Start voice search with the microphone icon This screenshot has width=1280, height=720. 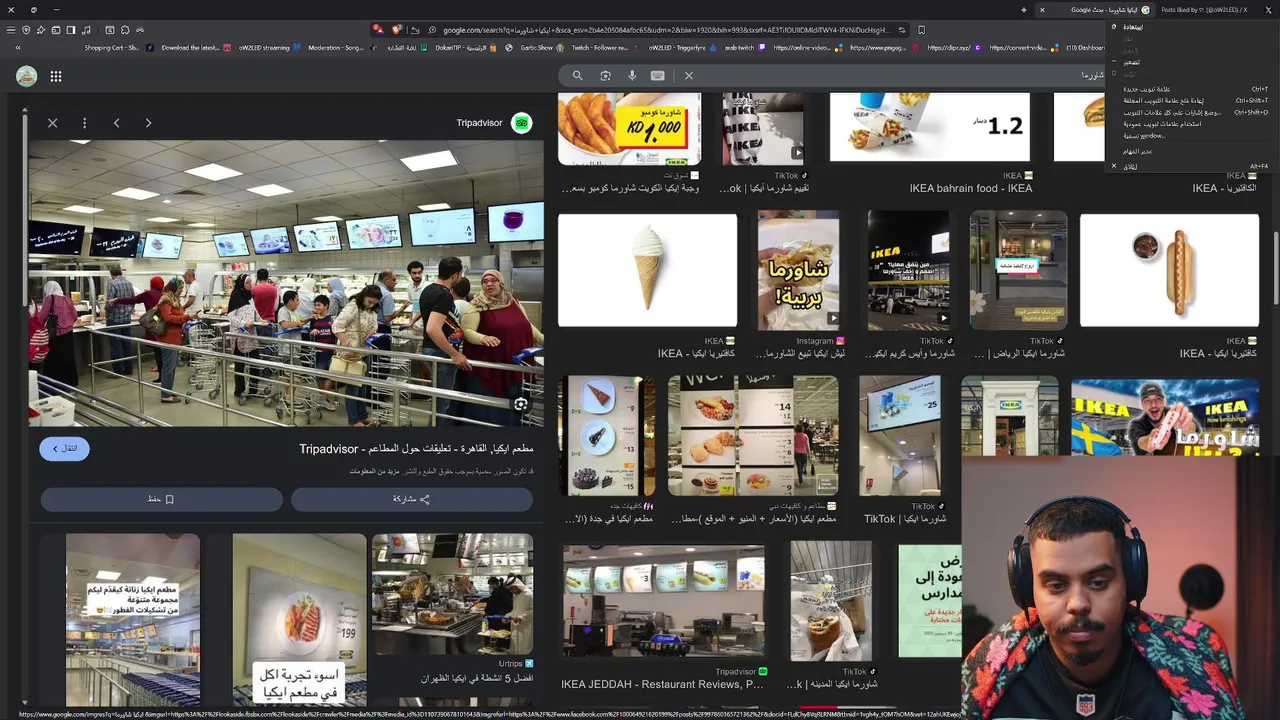tap(632, 76)
